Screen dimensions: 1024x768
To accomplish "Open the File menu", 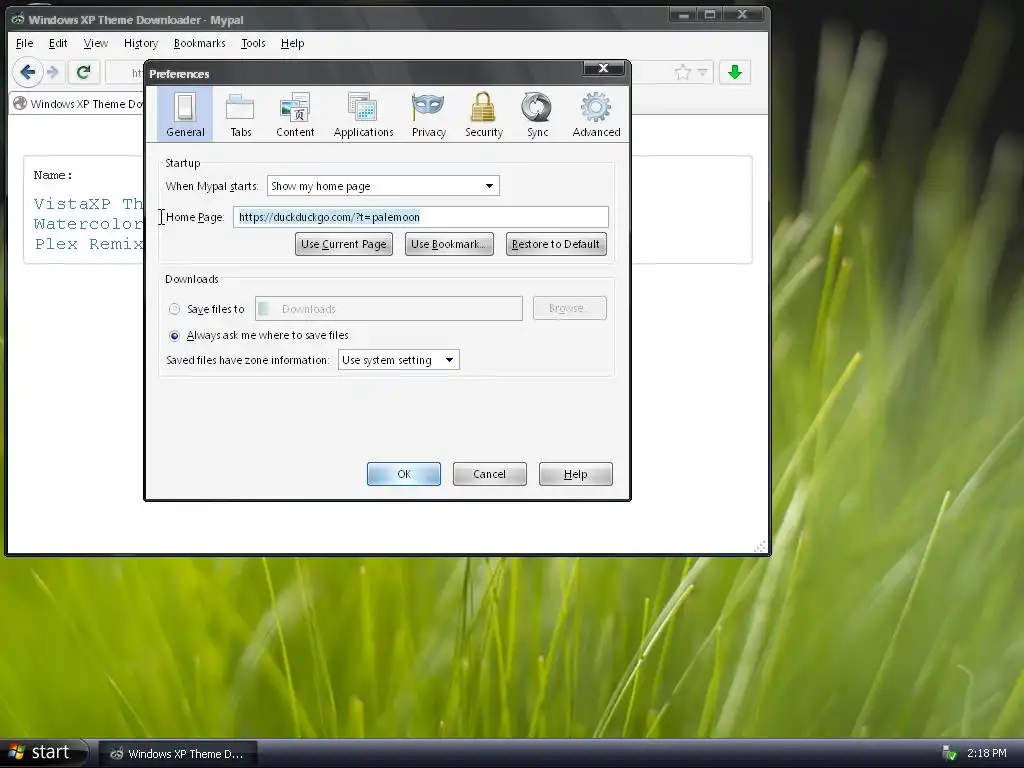I will pos(24,43).
